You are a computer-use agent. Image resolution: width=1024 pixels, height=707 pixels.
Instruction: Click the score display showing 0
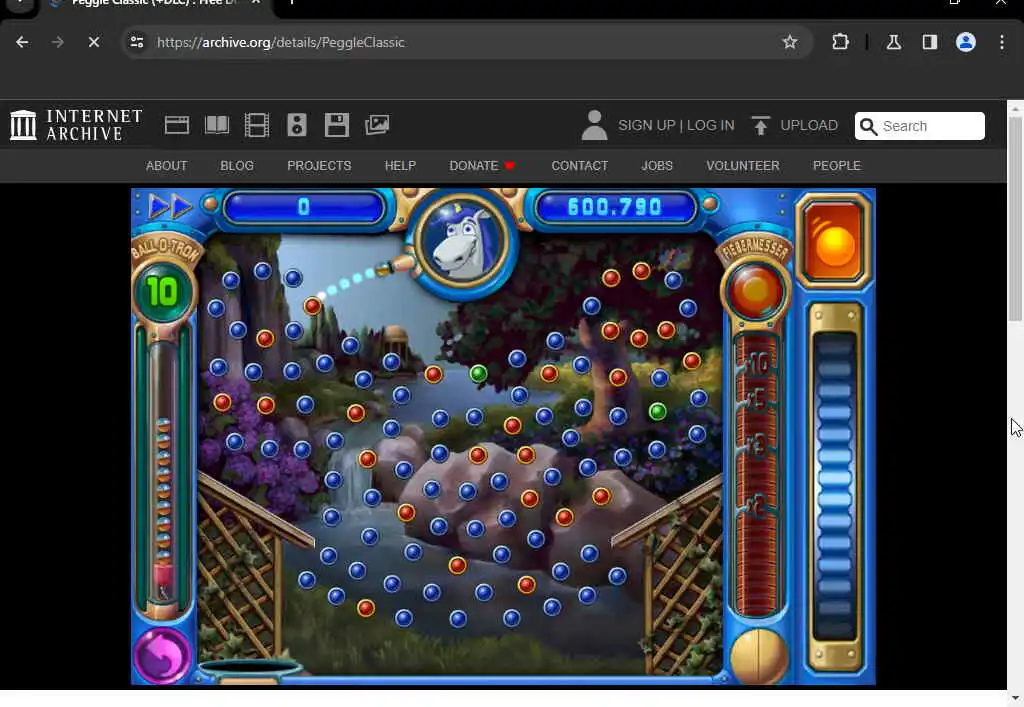304,207
